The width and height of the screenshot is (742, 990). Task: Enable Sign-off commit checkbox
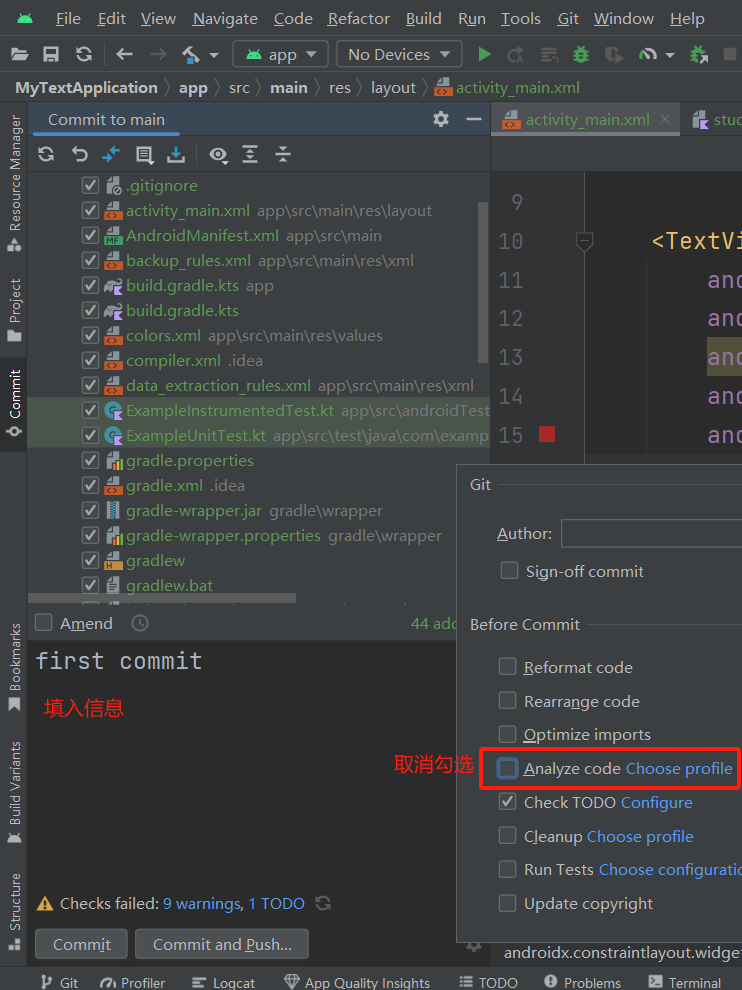pyautogui.click(x=509, y=571)
